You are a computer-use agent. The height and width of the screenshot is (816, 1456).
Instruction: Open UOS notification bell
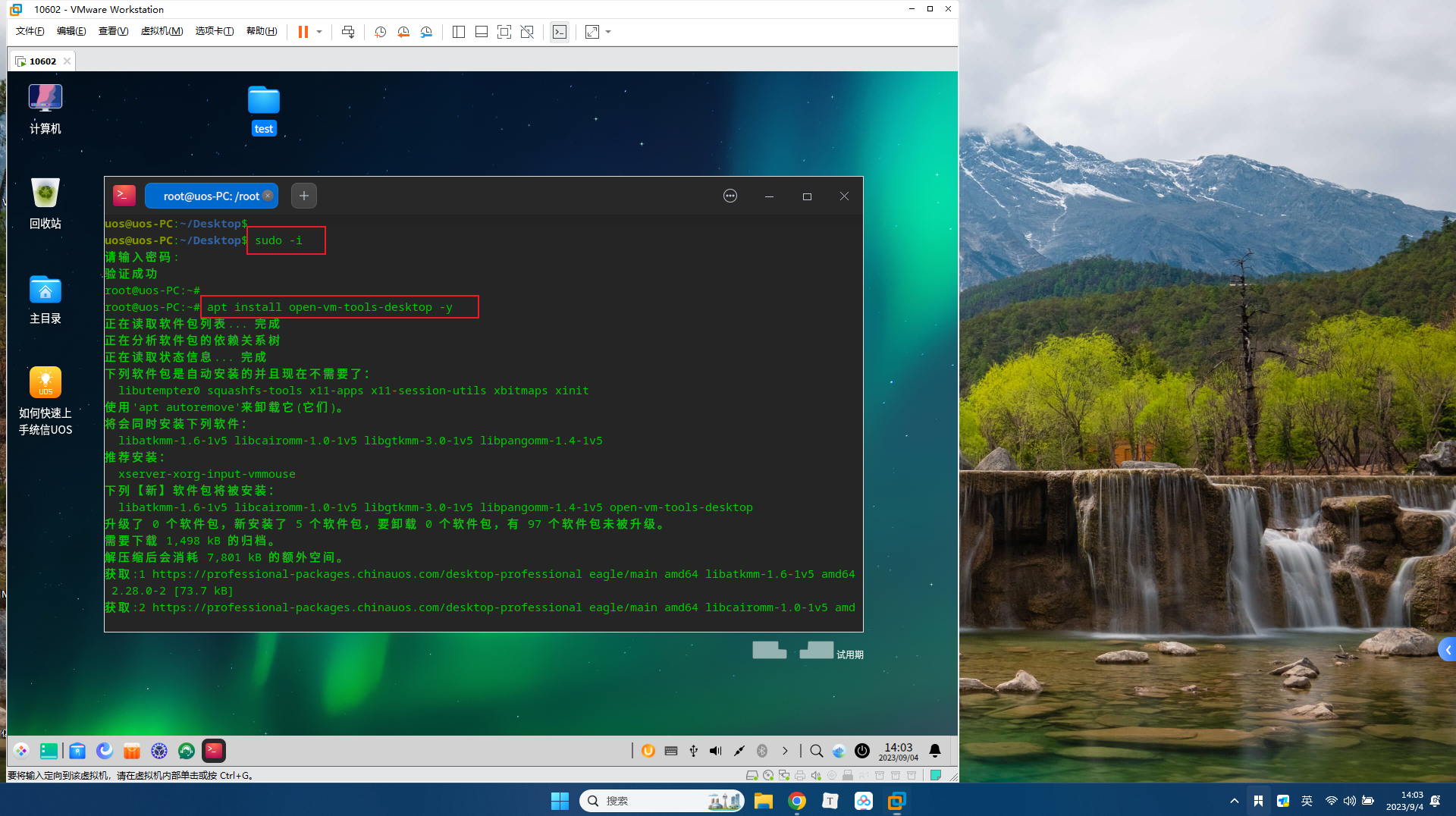935,751
